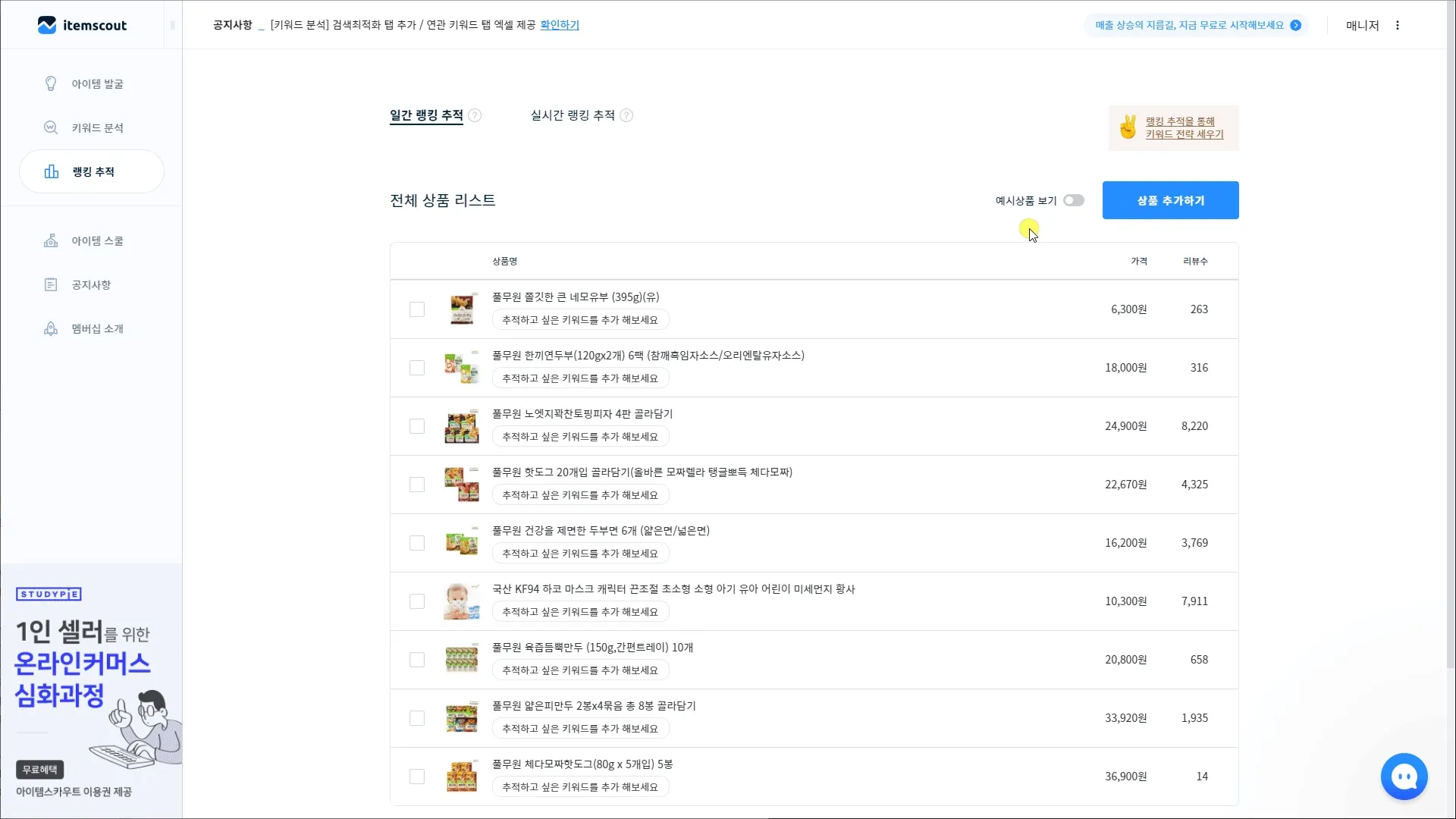Image resolution: width=1456 pixels, height=819 pixels.
Task: Collapse the sidebar using the divider handle
Action: (173, 25)
